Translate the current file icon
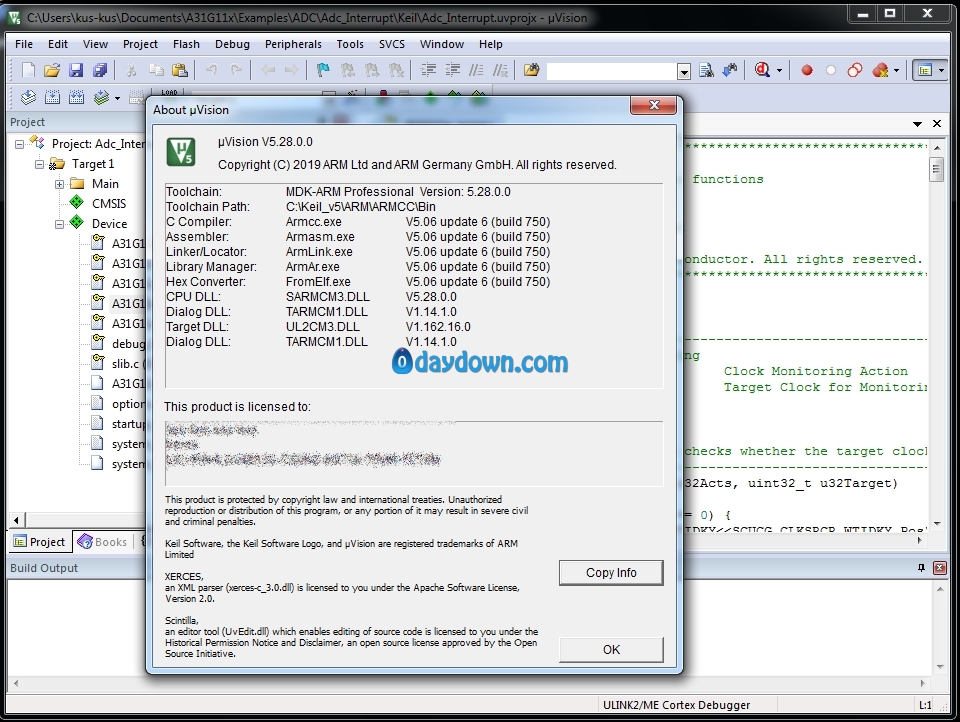Viewport: 960px width, 722px height. [28, 97]
